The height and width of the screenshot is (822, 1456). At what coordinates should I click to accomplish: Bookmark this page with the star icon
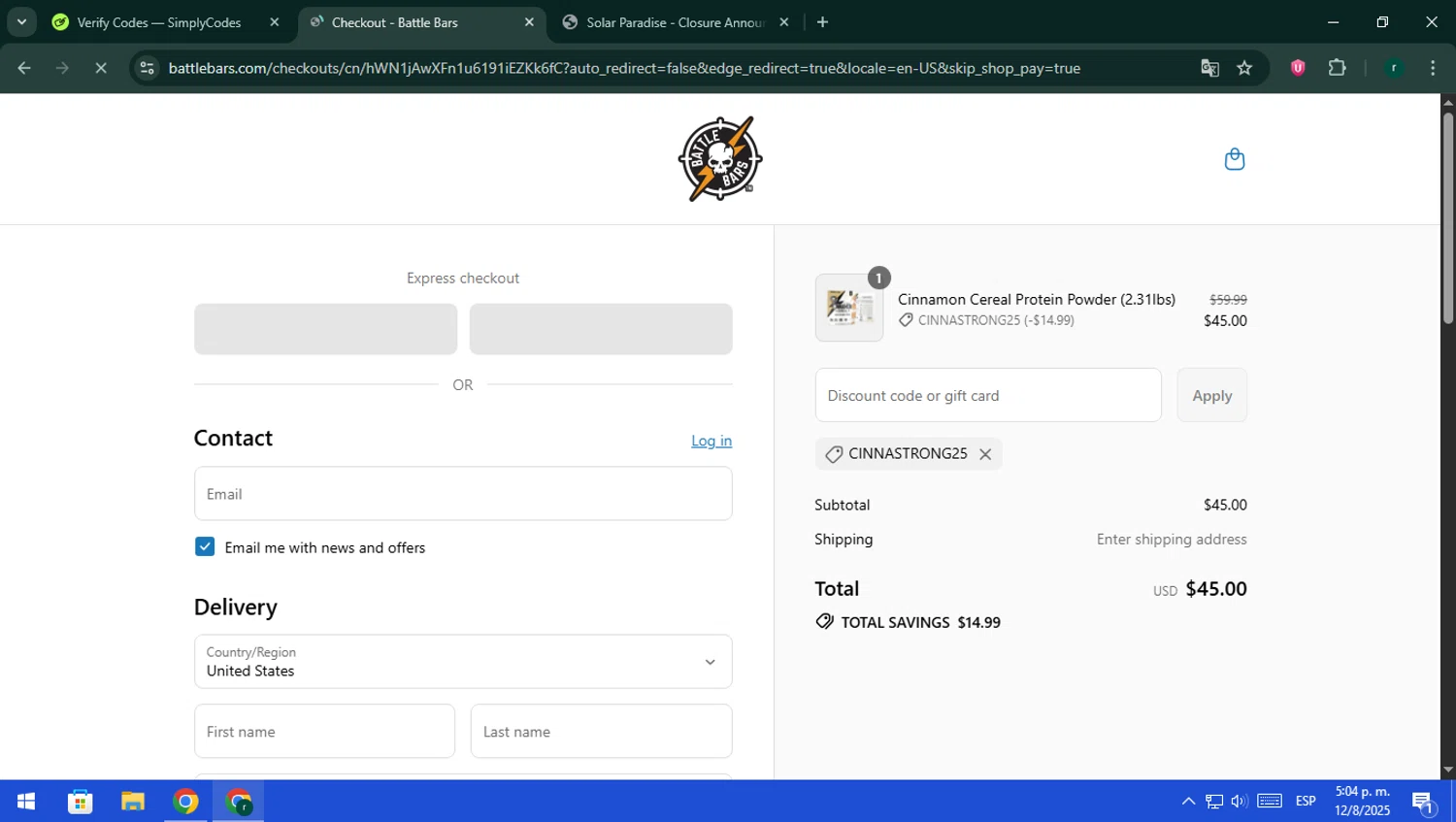(x=1245, y=68)
